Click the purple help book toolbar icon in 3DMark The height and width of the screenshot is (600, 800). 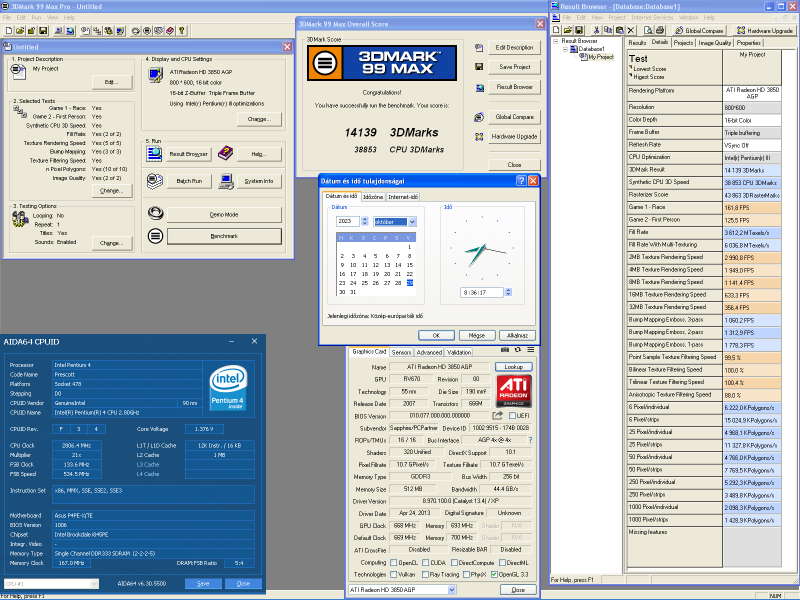coord(170,31)
